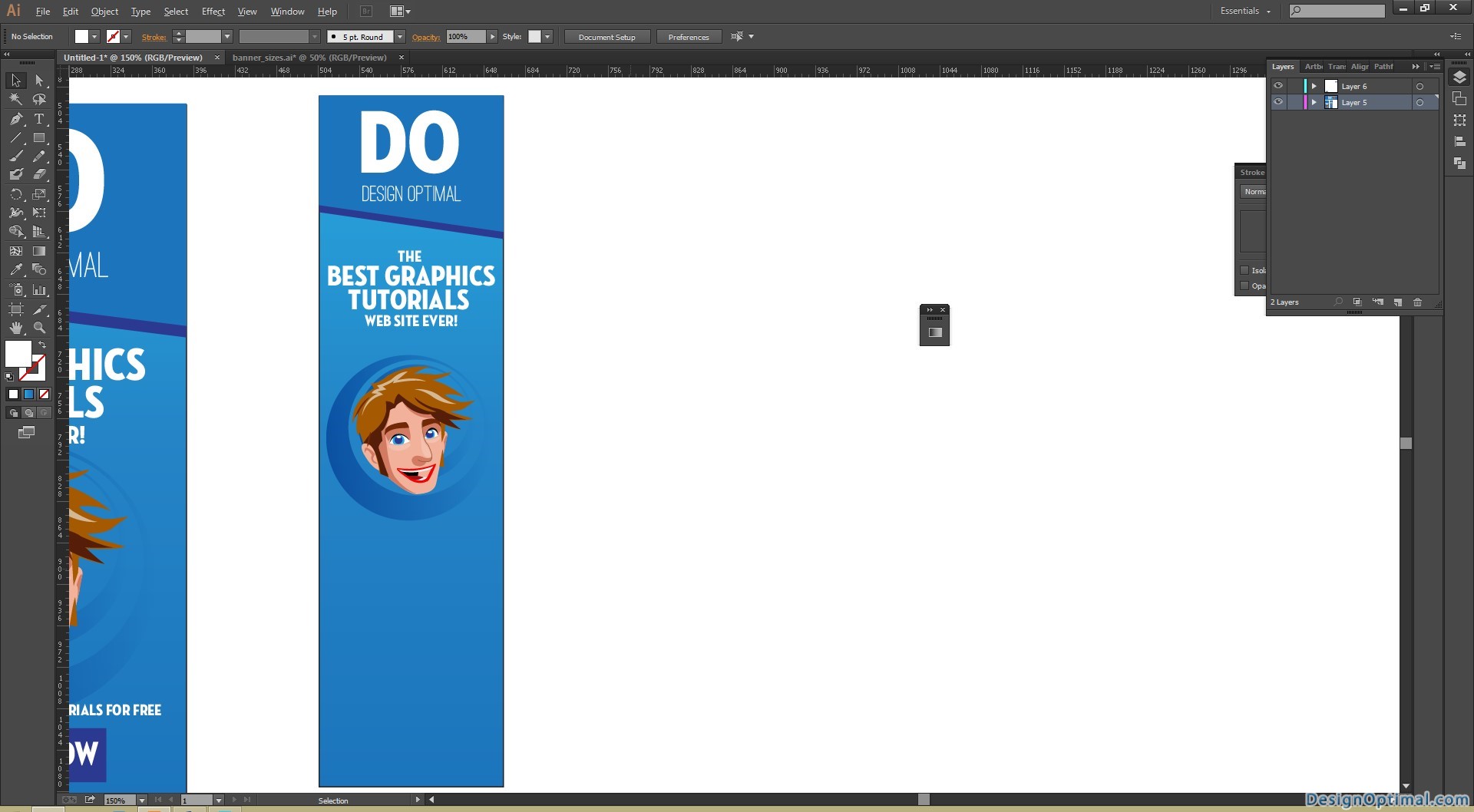Select the Perspective Grid tool
The image size is (1474, 812).
[40, 231]
